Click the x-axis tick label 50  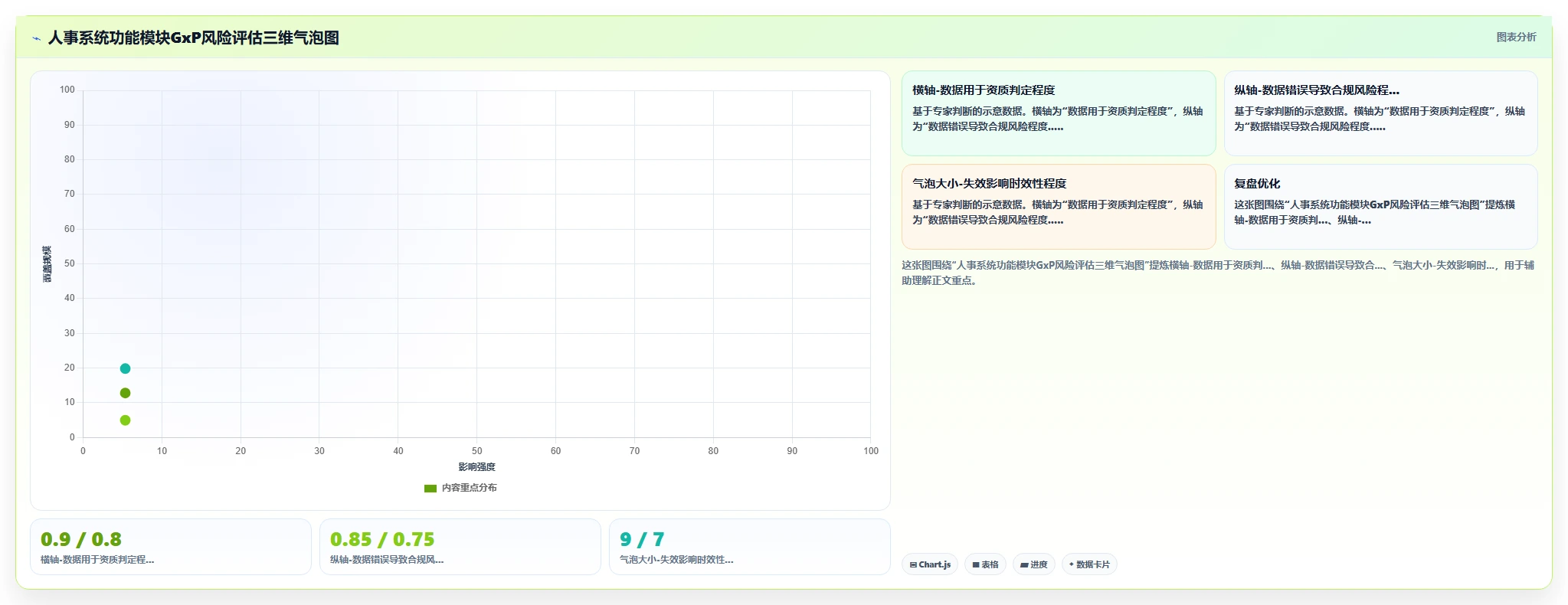(x=476, y=451)
